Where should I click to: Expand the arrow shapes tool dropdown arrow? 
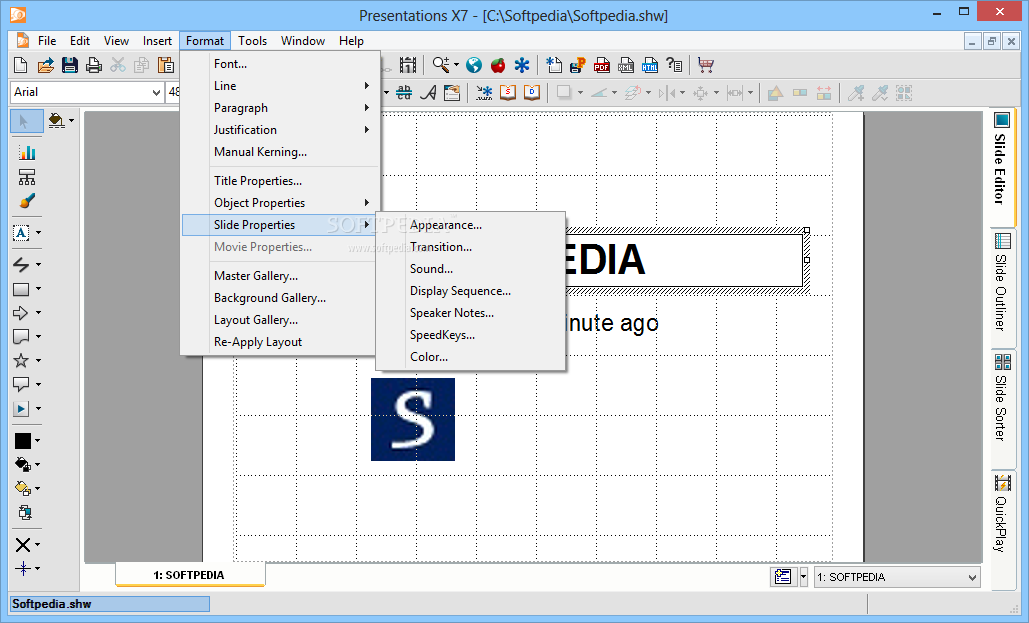click(38, 312)
